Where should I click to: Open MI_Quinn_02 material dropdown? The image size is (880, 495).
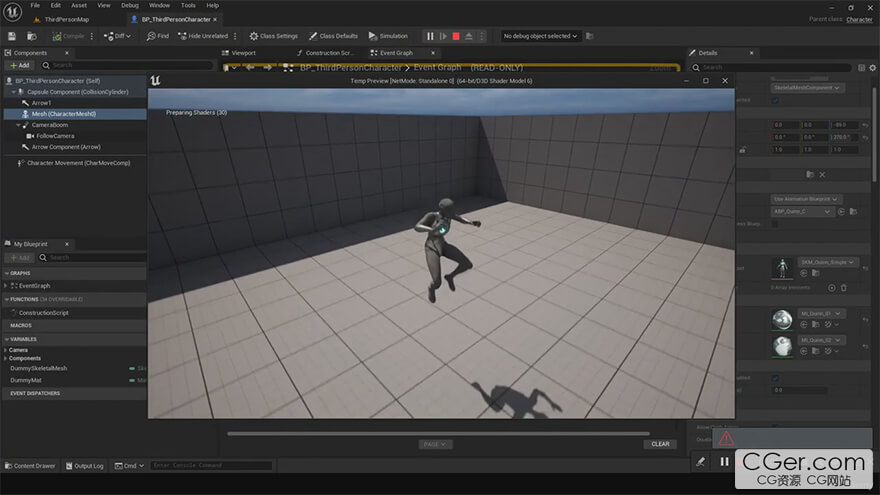(x=821, y=340)
